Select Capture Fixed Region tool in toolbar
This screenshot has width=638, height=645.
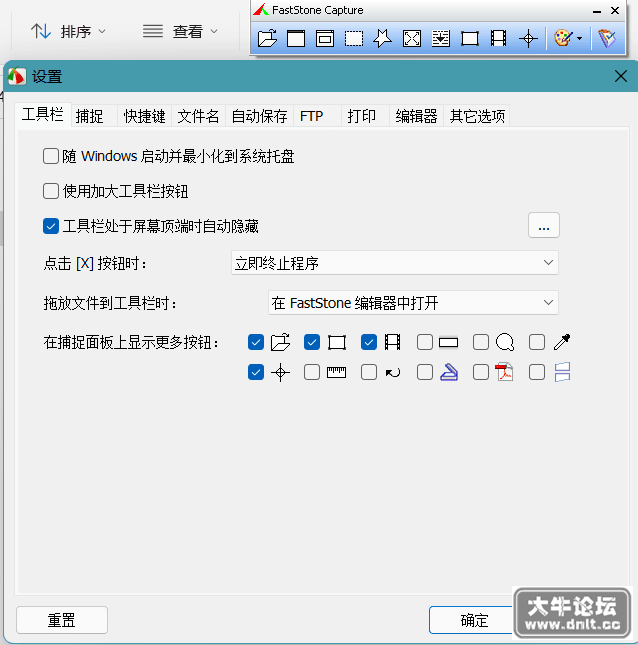pyautogui.click(x=470, y=39)
